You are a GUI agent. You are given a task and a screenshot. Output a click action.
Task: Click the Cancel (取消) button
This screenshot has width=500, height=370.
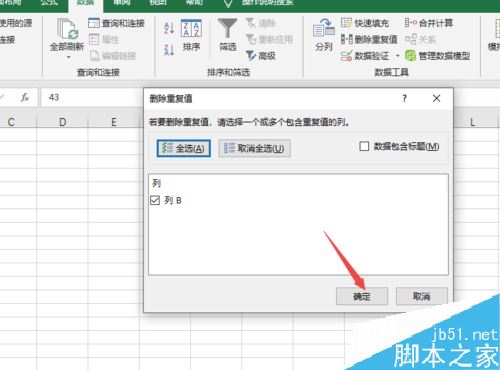[x=422, y=296]
